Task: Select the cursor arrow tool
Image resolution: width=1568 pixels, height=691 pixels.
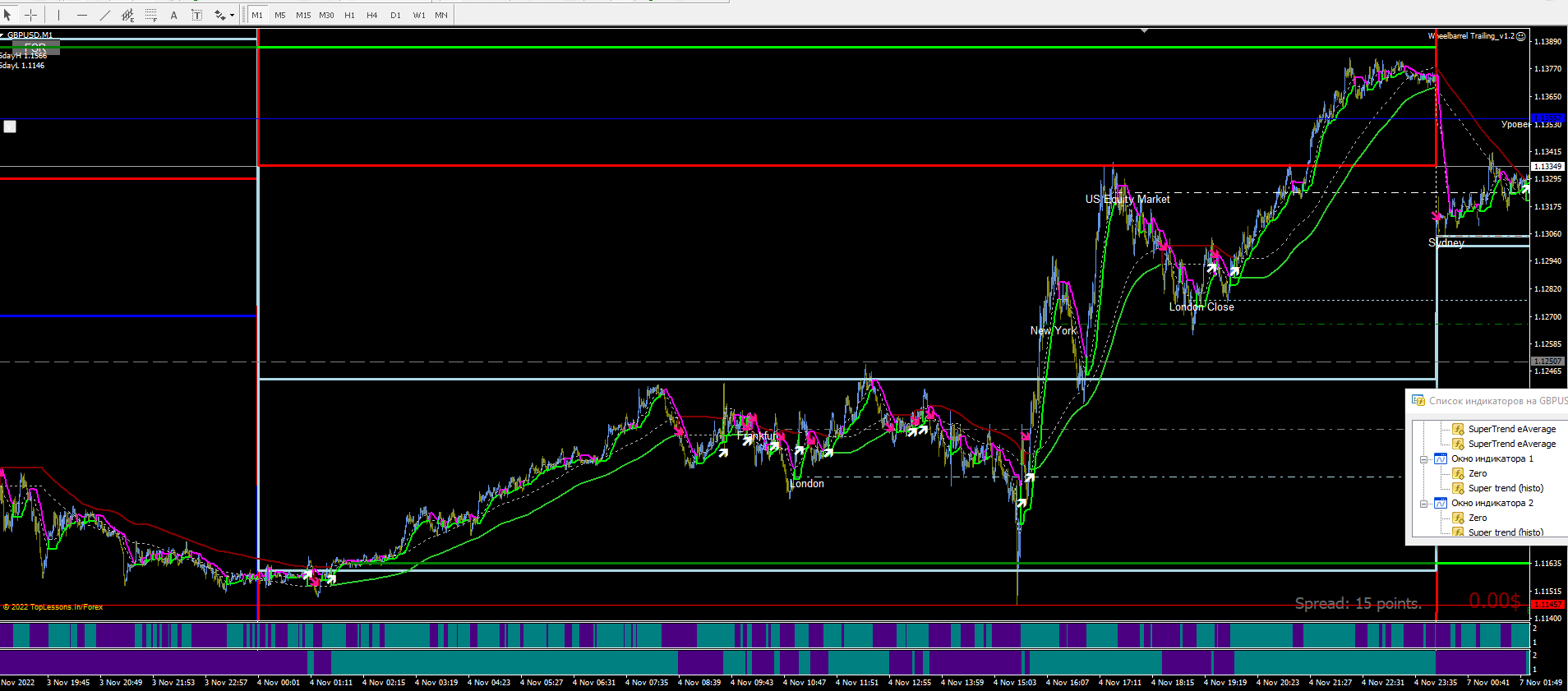Action: click(8, 15)
